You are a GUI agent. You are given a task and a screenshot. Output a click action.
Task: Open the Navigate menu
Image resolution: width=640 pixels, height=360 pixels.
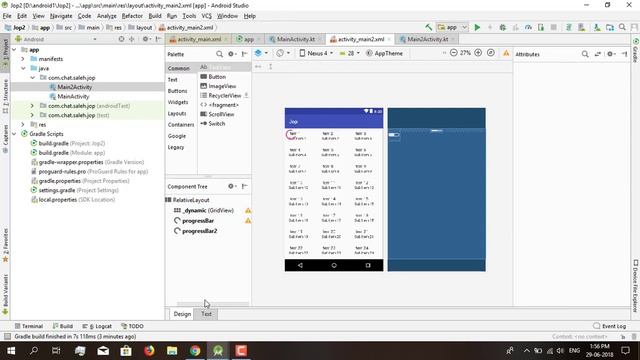61,16
